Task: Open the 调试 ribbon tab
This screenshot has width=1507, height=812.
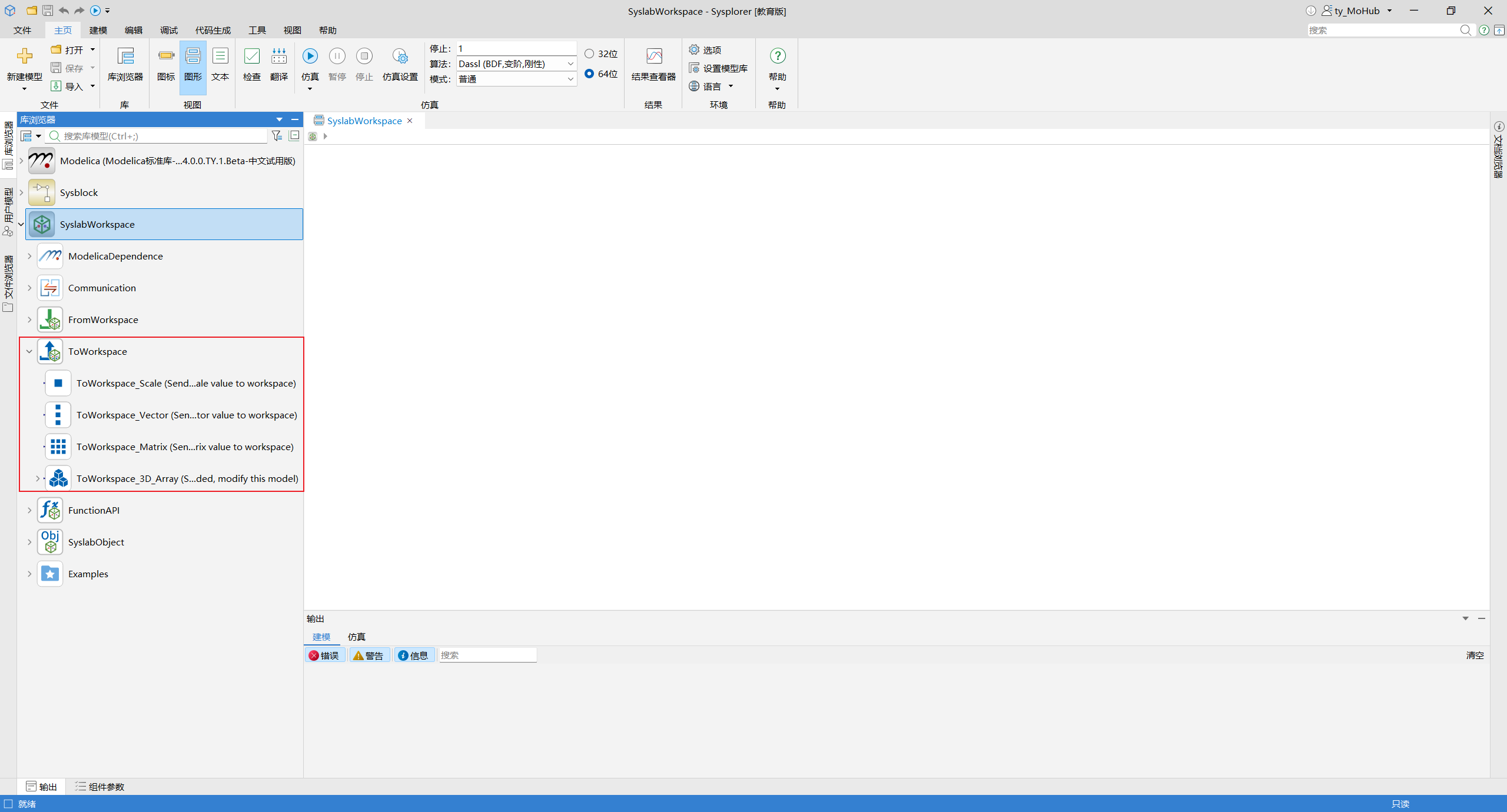Action: (169, 30)
